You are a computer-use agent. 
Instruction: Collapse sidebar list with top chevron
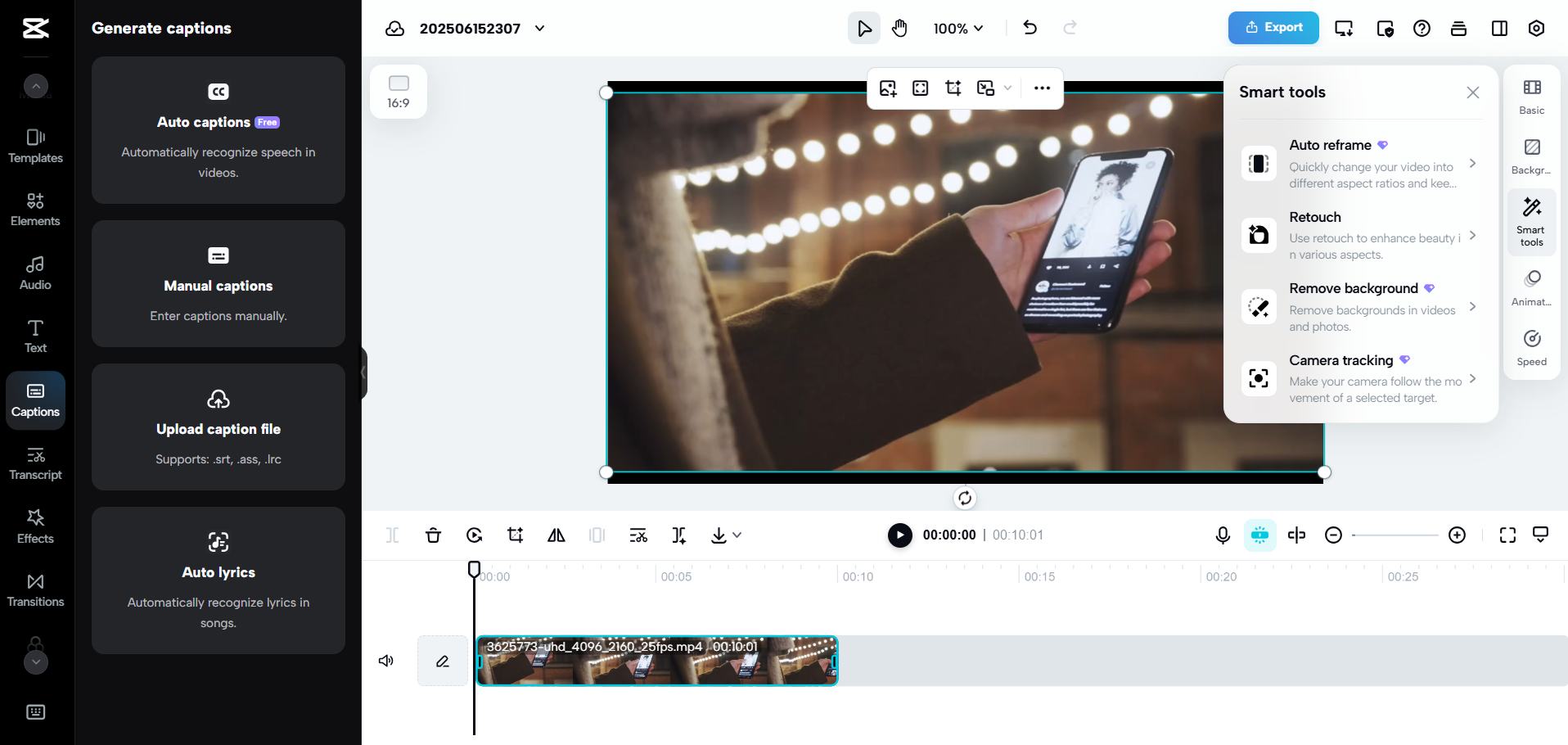click(x=35, y=86)
